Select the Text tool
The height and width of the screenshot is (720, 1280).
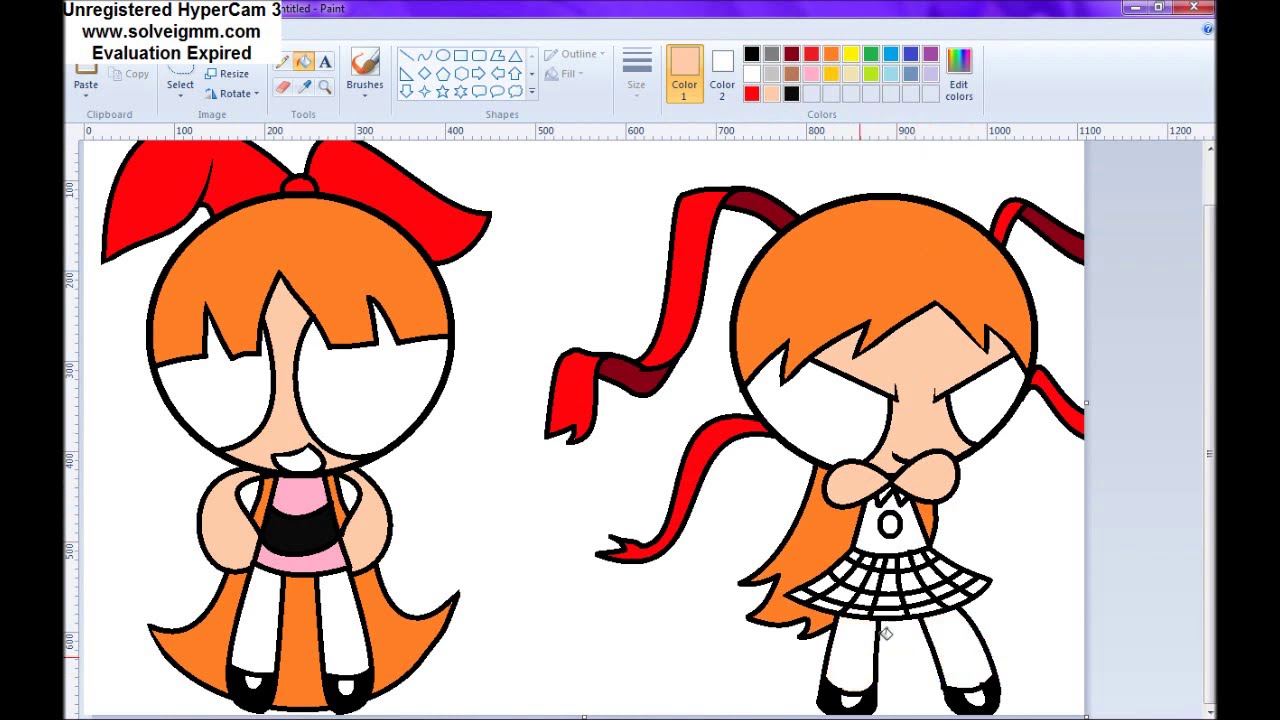click(x=325, y=63)
